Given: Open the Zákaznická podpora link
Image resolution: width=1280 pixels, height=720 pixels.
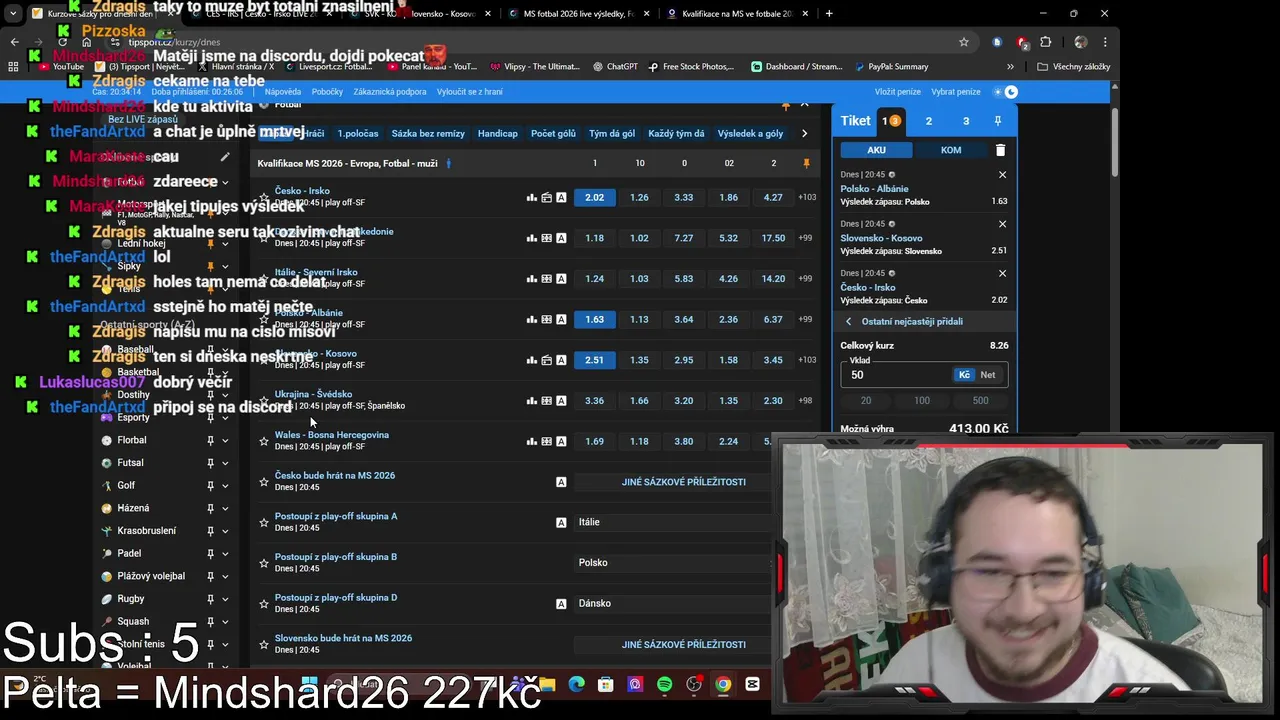Looking at the screenshot, I should point(390,92).
